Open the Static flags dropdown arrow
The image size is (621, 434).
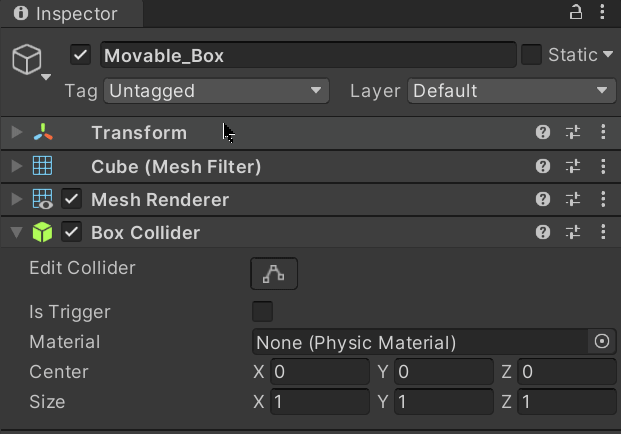(608, 54)
